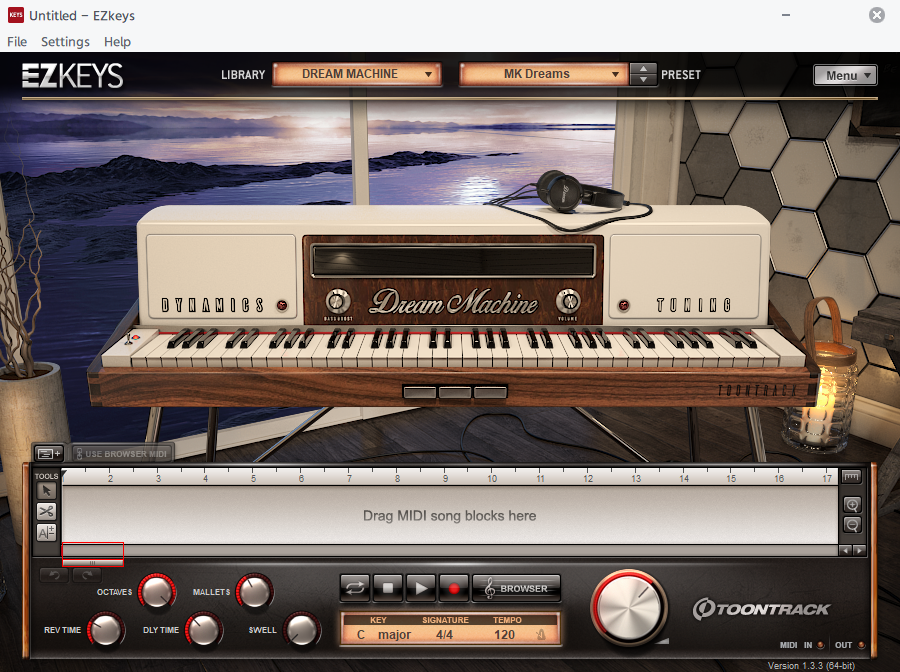The width and height of the screenshot is (900, 672).
Task: Click the add song track icon
Action: pos(49,454)
